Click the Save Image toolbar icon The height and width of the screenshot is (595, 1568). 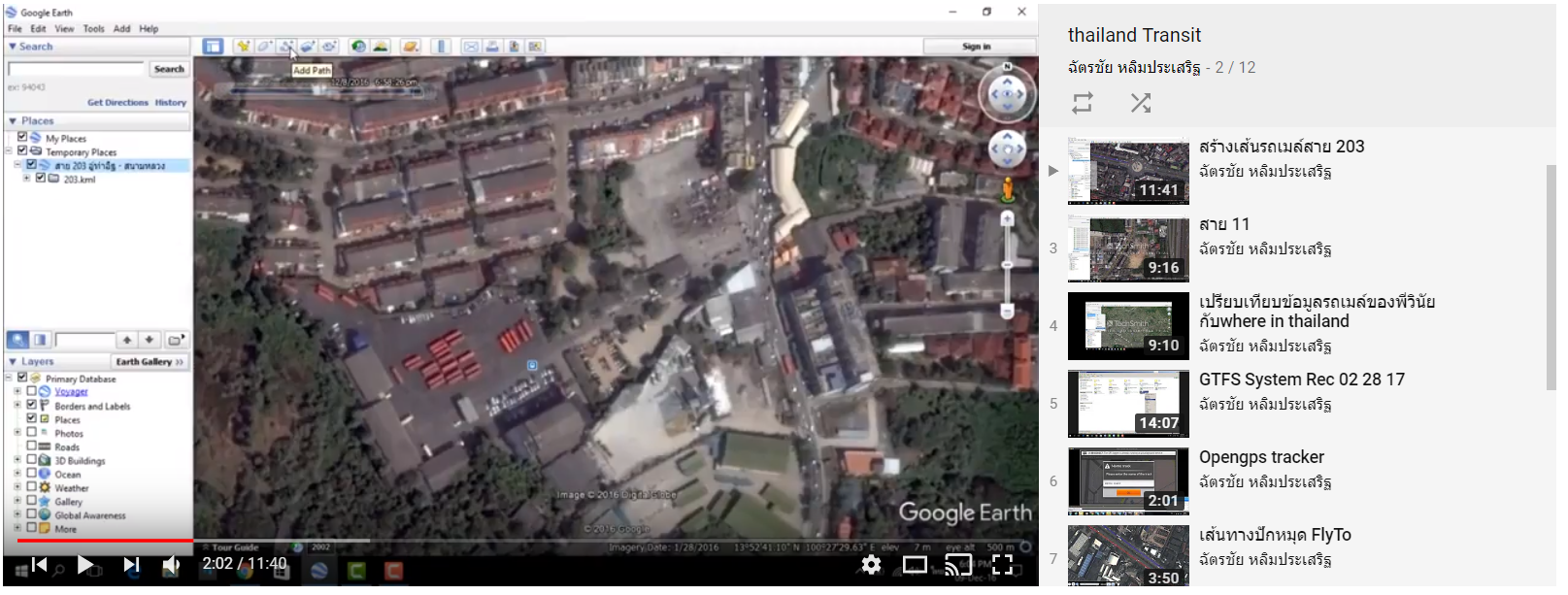(514, 46)
